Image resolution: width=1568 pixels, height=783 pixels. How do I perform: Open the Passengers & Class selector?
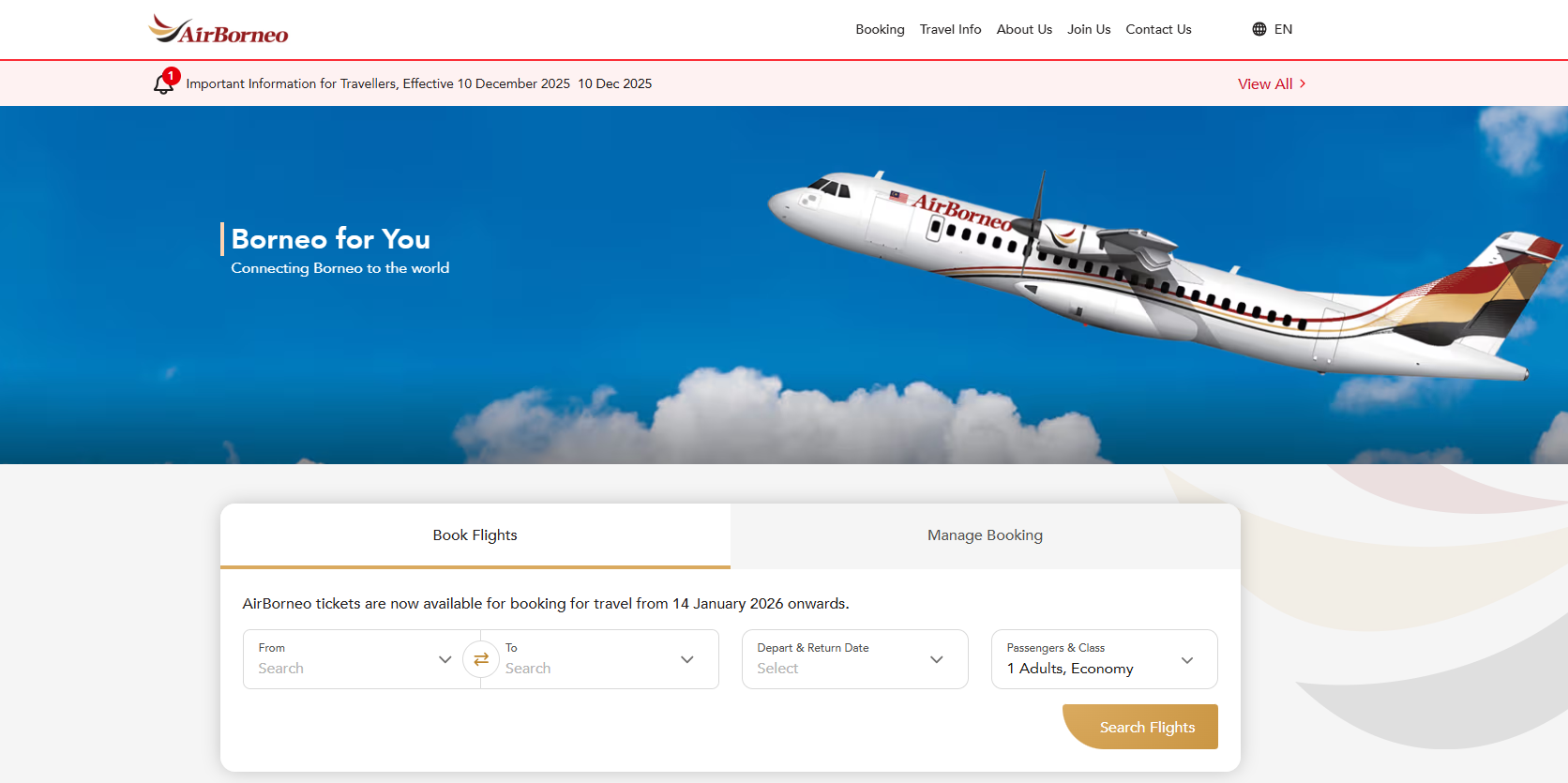1105,659
